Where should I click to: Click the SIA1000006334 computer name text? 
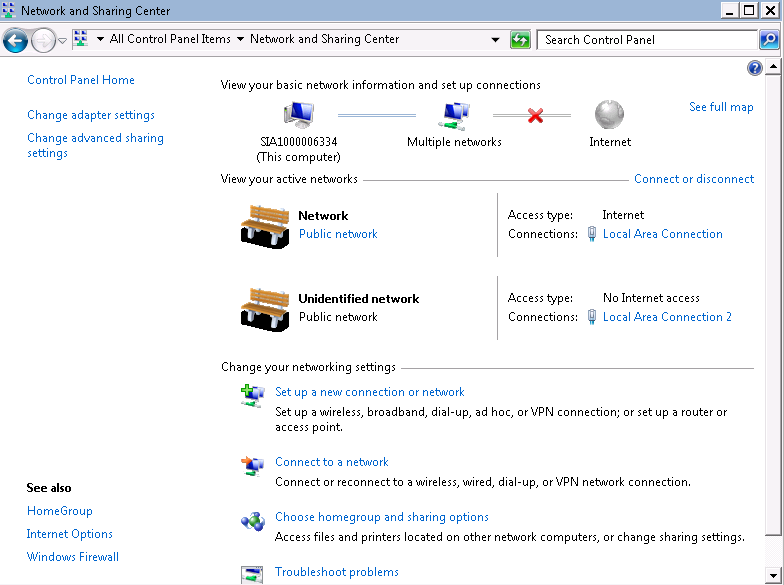coord(298,142)
